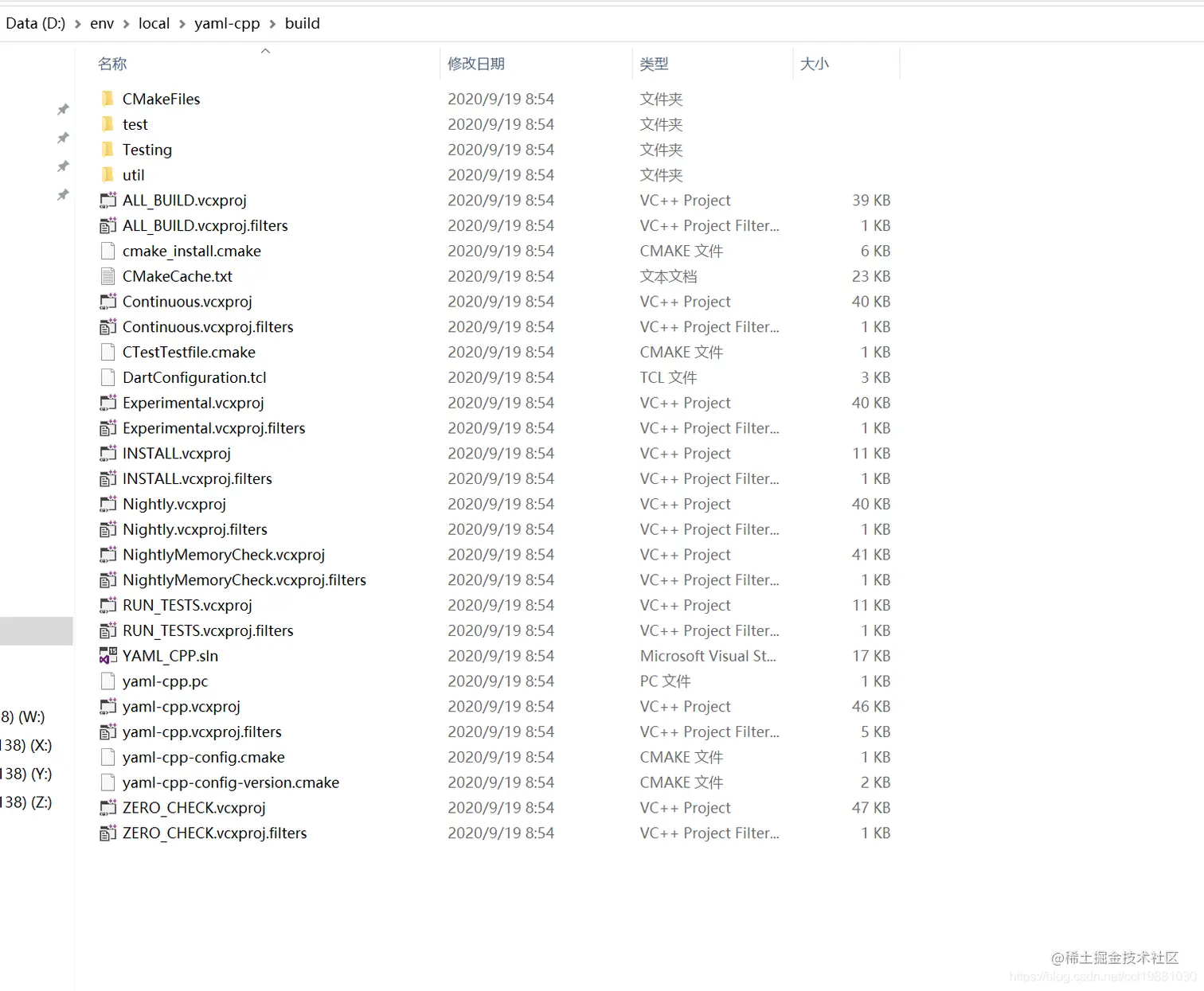Open the YAML_CPP.sln Visual Studio solution icon

tap(108, 656)
